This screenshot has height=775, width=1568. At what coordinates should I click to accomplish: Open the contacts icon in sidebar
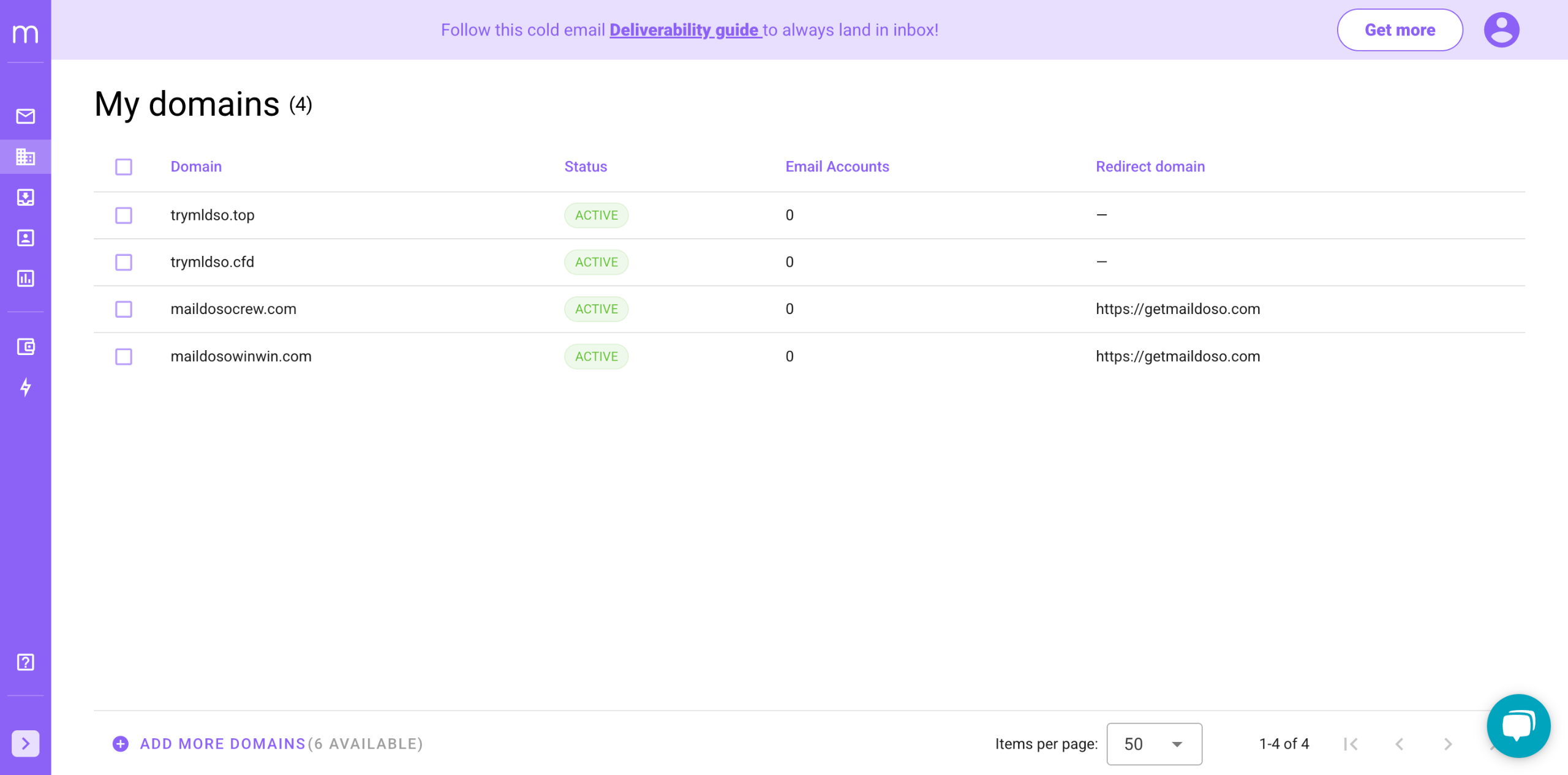coord(25,238)
